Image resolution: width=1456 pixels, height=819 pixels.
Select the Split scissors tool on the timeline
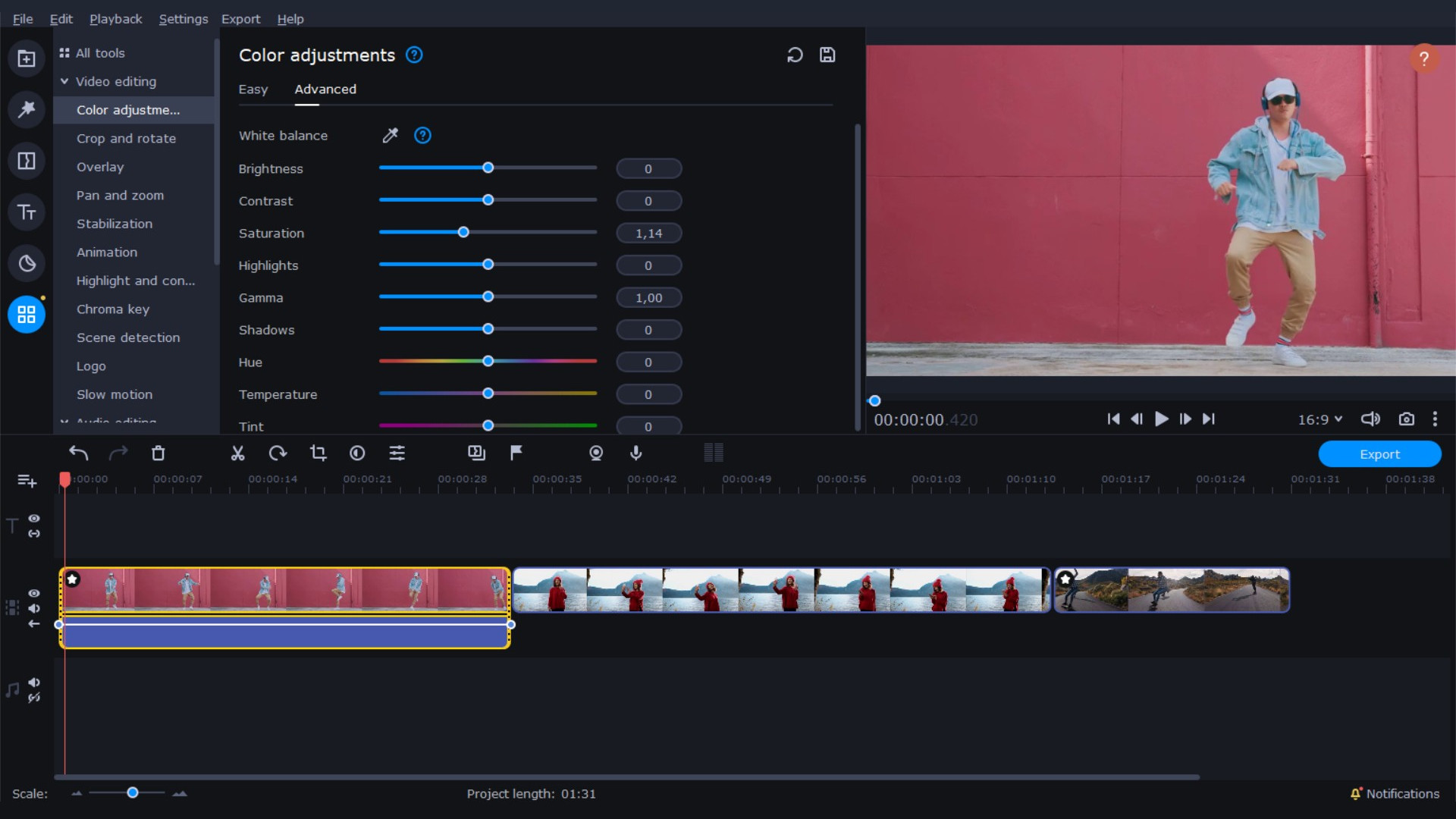coord(237,453)
